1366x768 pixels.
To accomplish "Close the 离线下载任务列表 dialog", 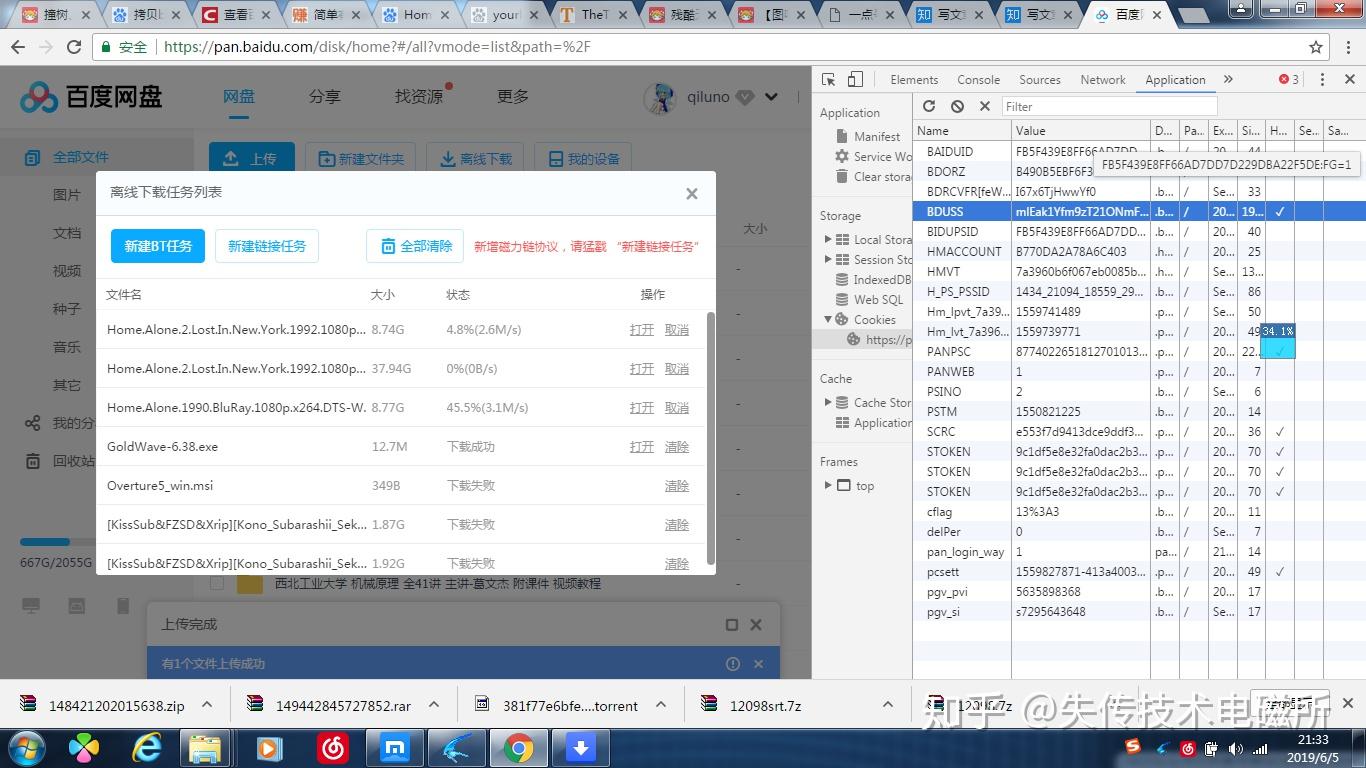I will click(x=692, y=194).
